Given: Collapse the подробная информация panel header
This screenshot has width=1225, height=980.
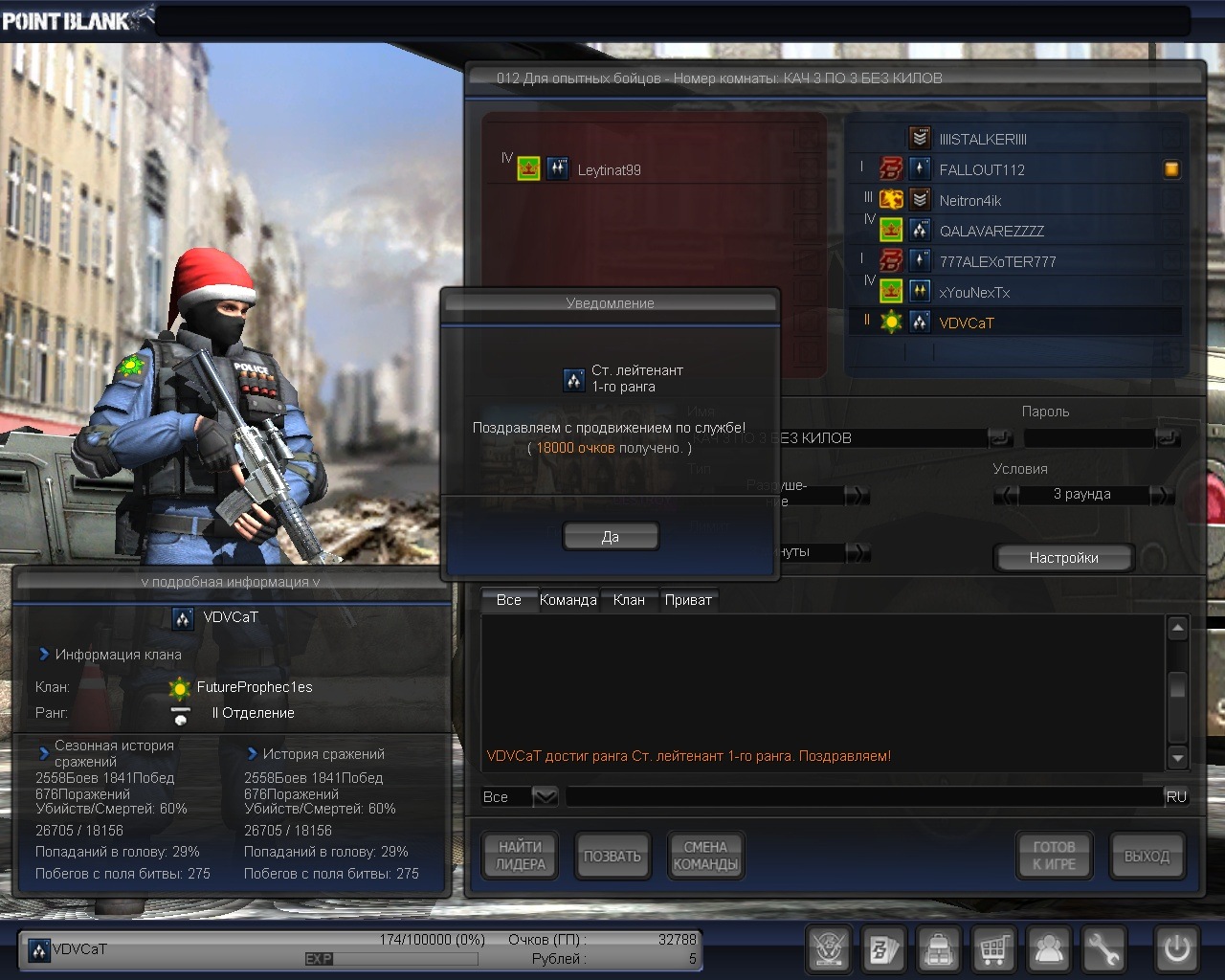Looking at the screenshot, I should pyautogui.click(x=231, y=581).
